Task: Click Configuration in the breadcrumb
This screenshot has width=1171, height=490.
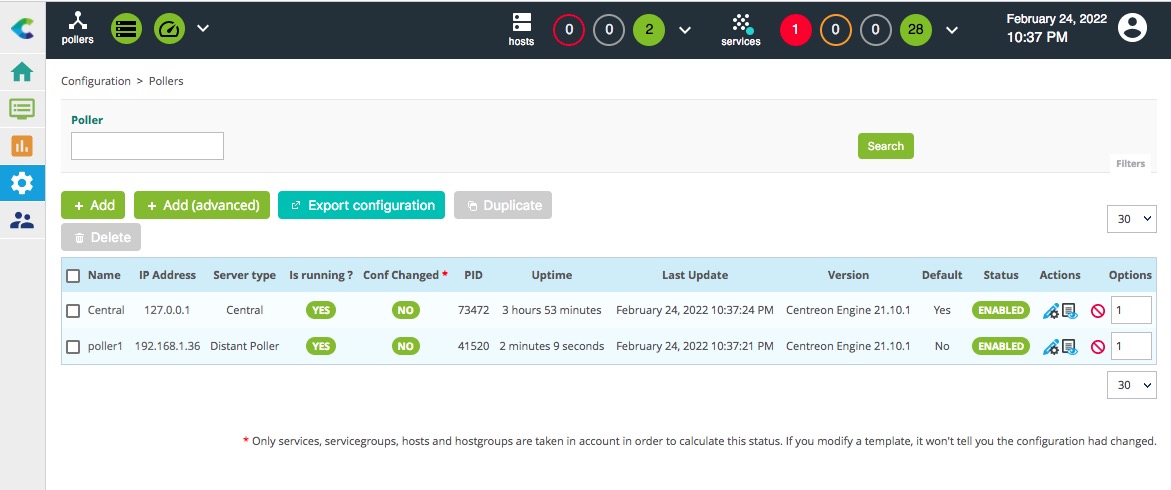Action: click(x=96, y=81)
